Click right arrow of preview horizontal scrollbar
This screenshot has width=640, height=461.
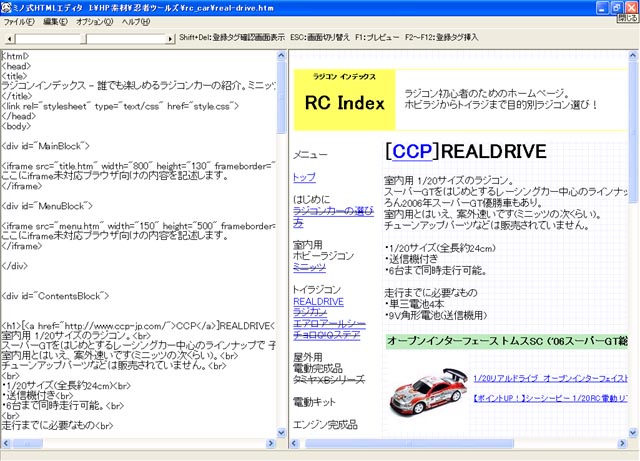click(622, 443)
